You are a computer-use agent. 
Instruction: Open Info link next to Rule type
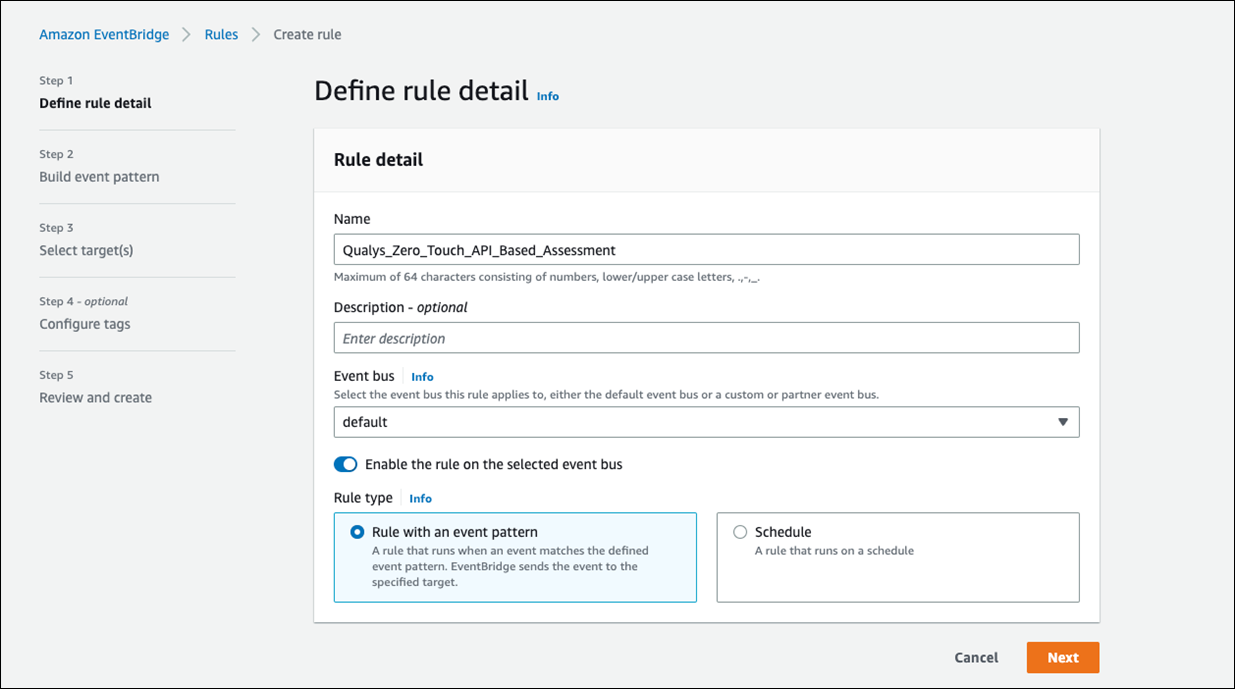coord(420,498)
